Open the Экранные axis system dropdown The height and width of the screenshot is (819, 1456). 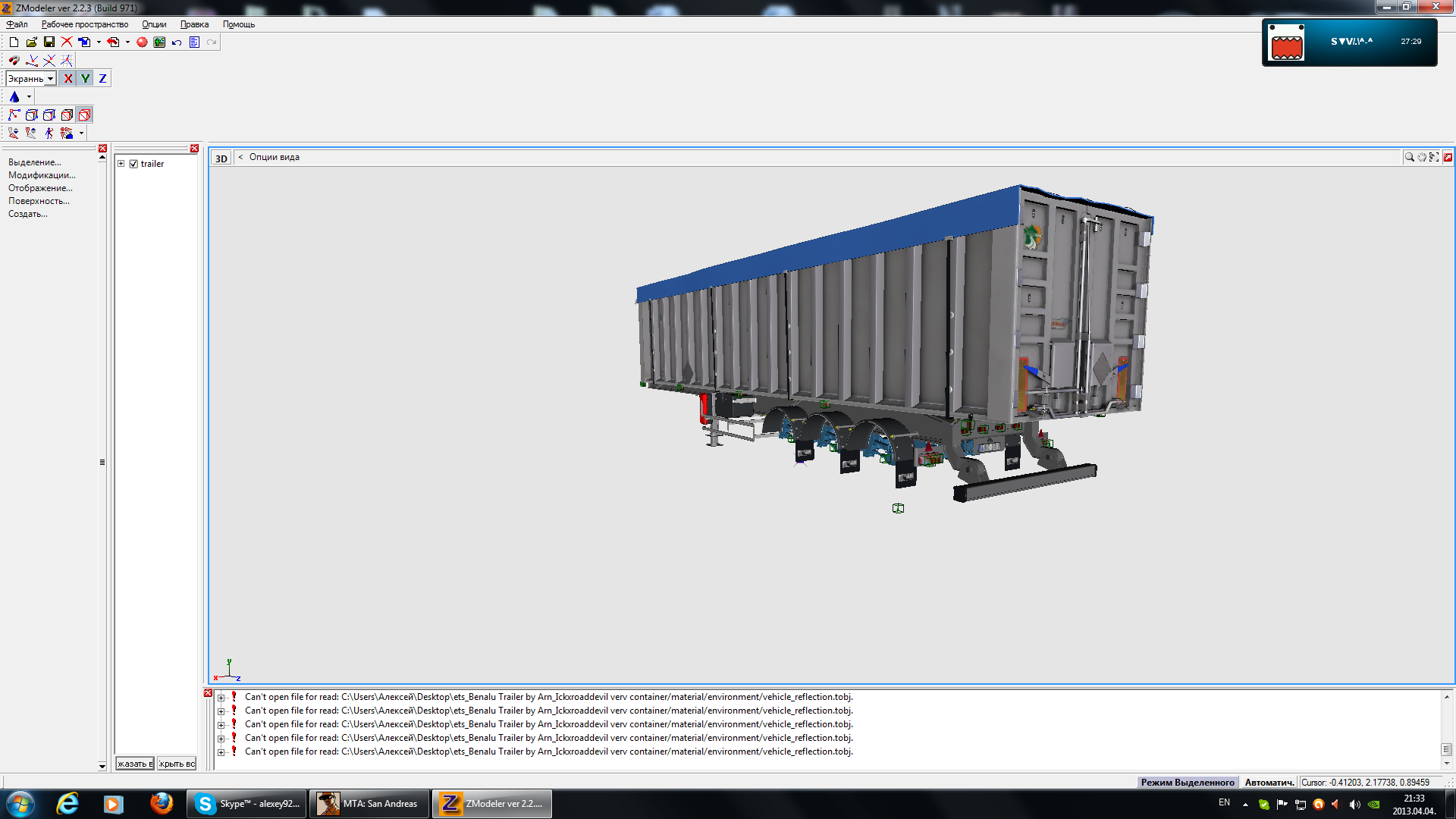pyautogui.click(x=50, y=79)
